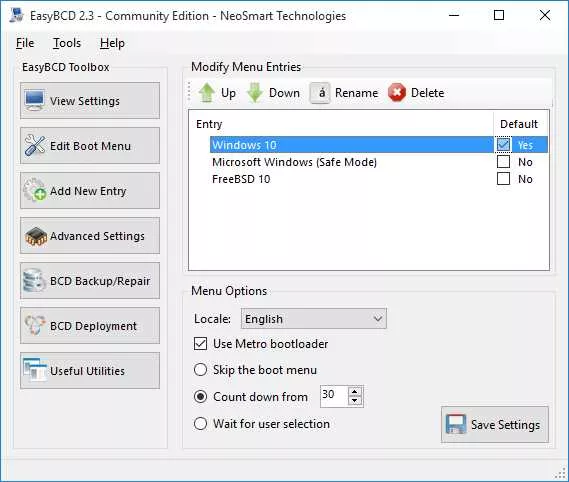Click the Rename toolbar label

point(356,93)
